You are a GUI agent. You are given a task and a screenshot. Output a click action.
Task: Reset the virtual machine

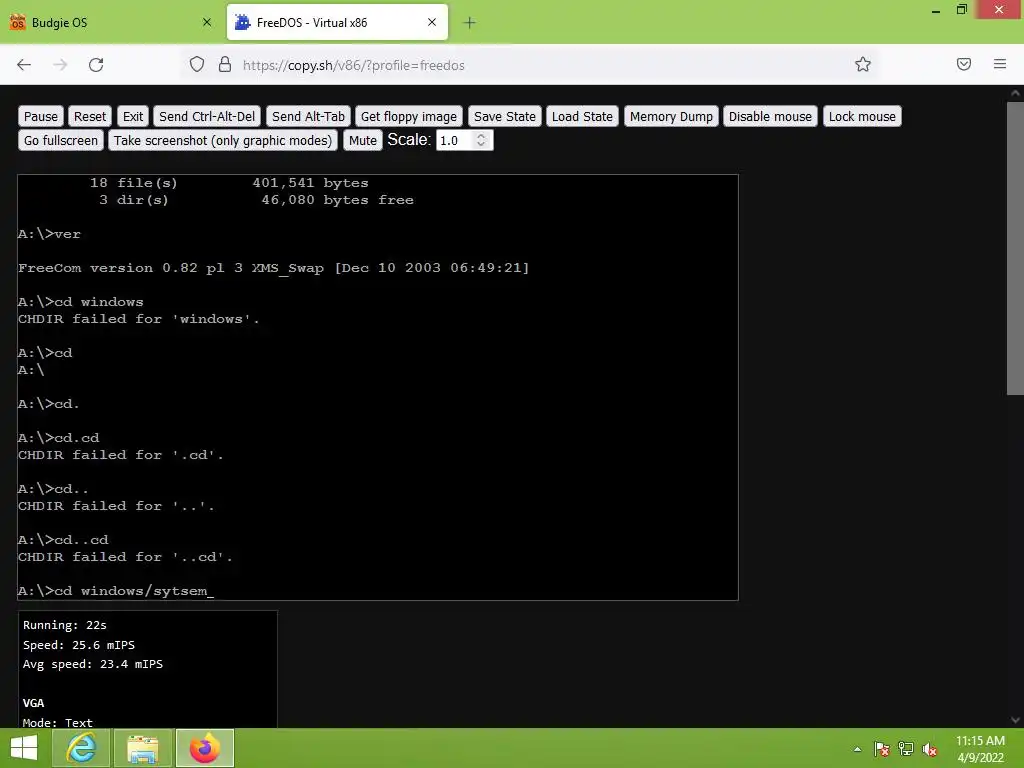point(89,116)
